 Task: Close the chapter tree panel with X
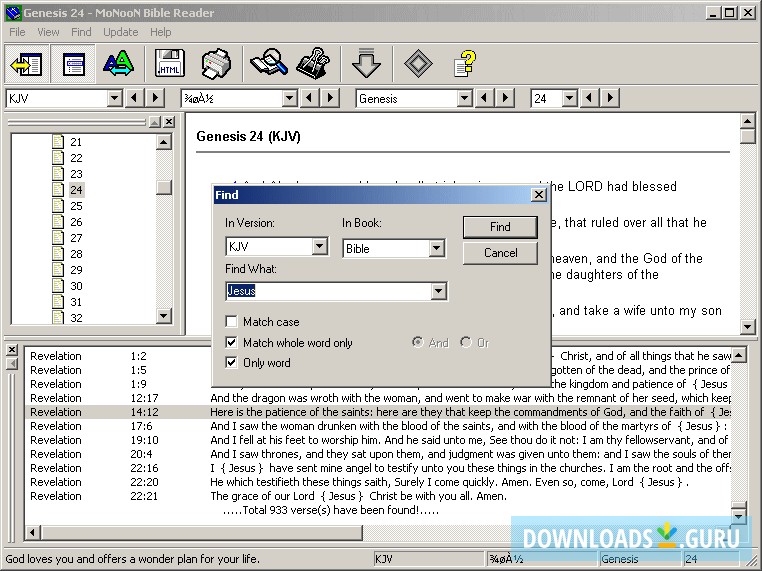coord(169,122)
